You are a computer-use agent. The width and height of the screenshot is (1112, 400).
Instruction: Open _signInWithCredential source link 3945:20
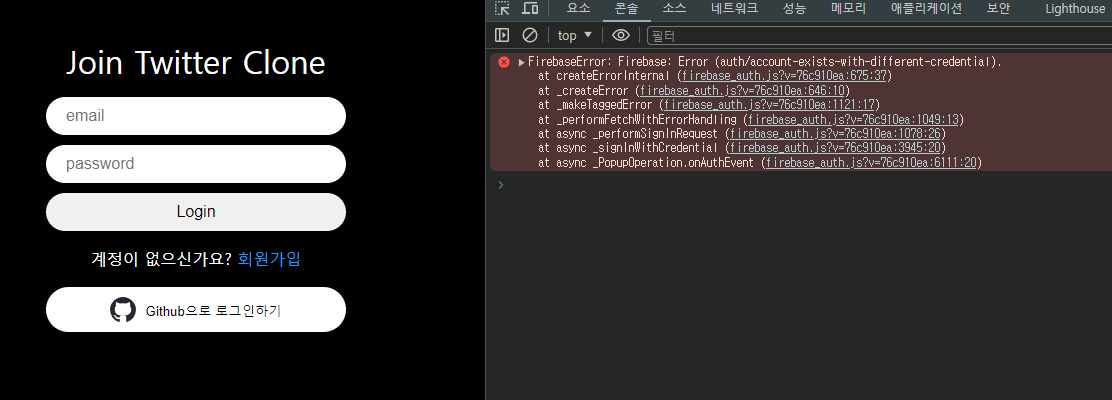pyautogui.click(x=835, y=148)
